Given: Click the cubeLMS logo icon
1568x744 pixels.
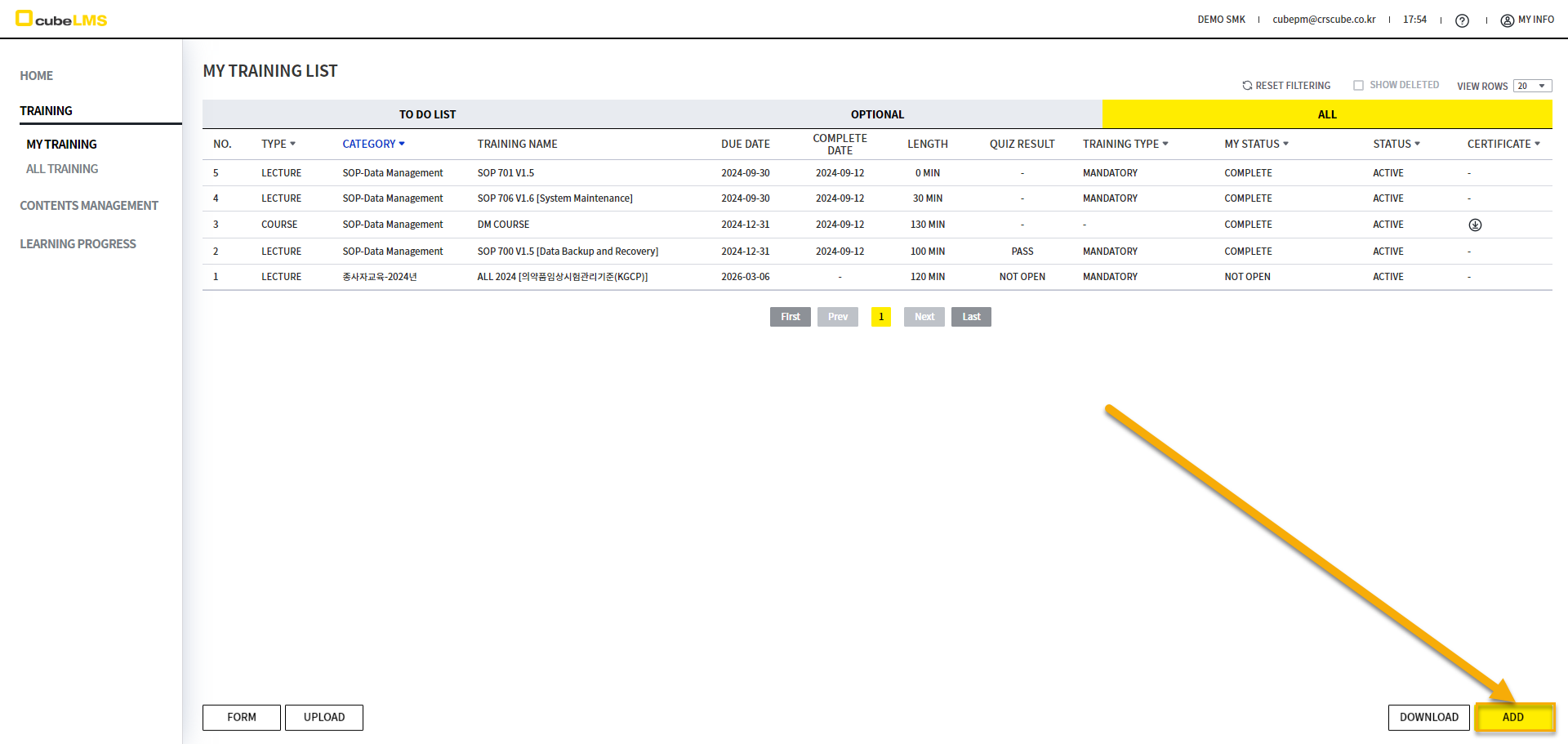Looking at the screenshot, I should (24, 18).
